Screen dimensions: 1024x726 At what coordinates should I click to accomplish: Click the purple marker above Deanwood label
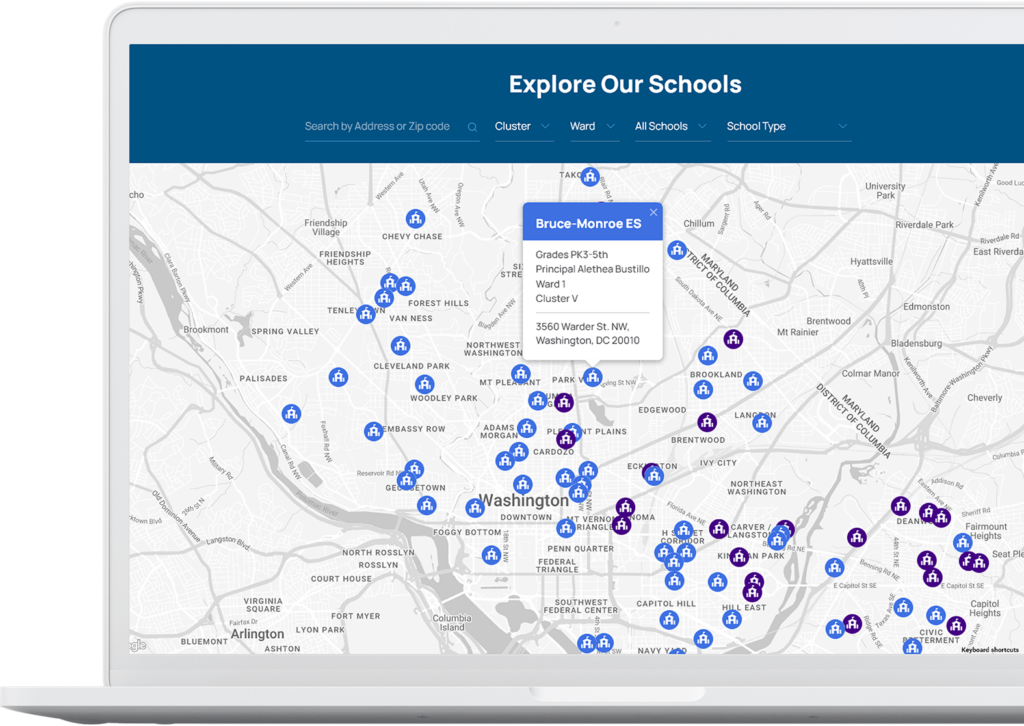(x=901, y=505)
